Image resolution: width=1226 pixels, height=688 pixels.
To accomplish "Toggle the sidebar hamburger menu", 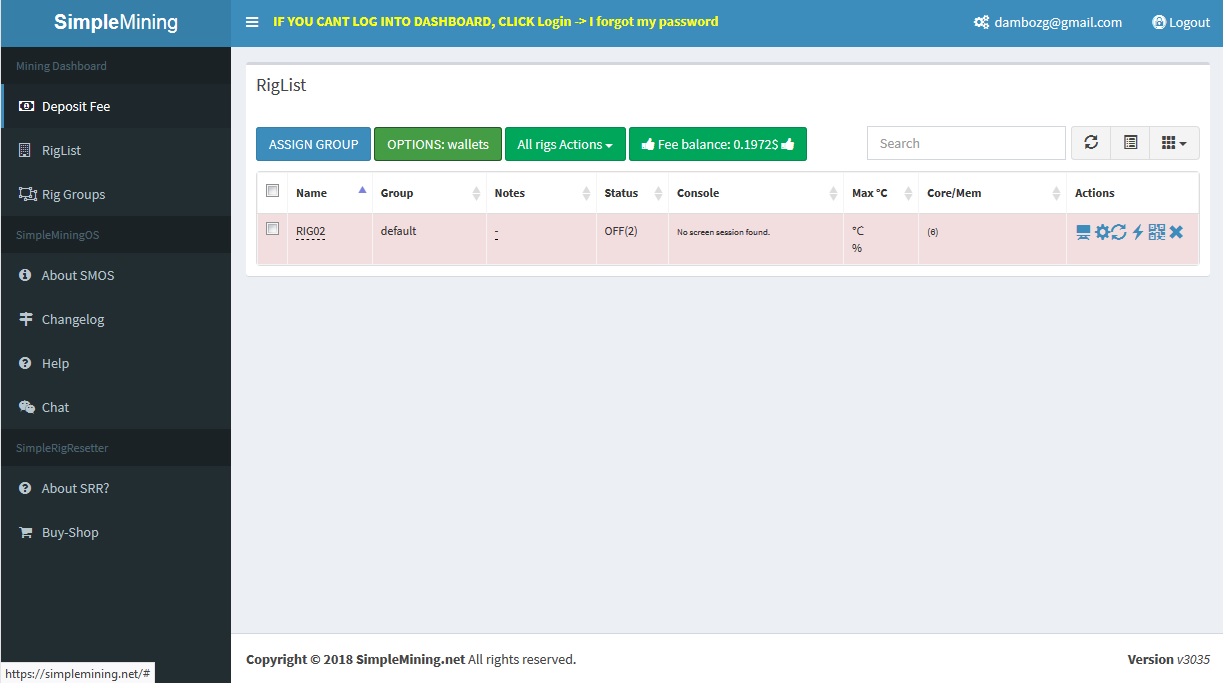I will [x=252, y=22].
